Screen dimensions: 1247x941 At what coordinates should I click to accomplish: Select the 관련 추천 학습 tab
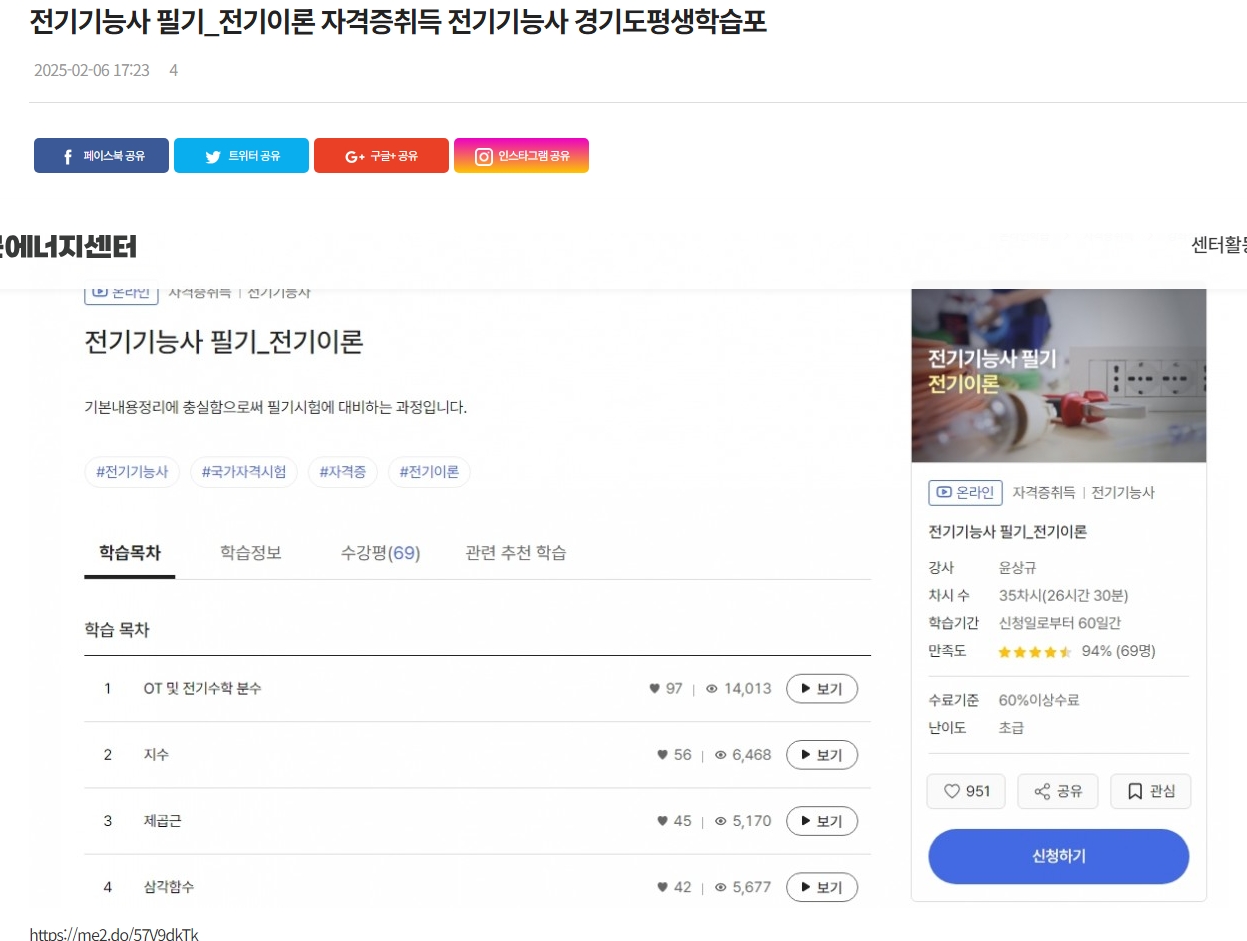pos(516,553)
